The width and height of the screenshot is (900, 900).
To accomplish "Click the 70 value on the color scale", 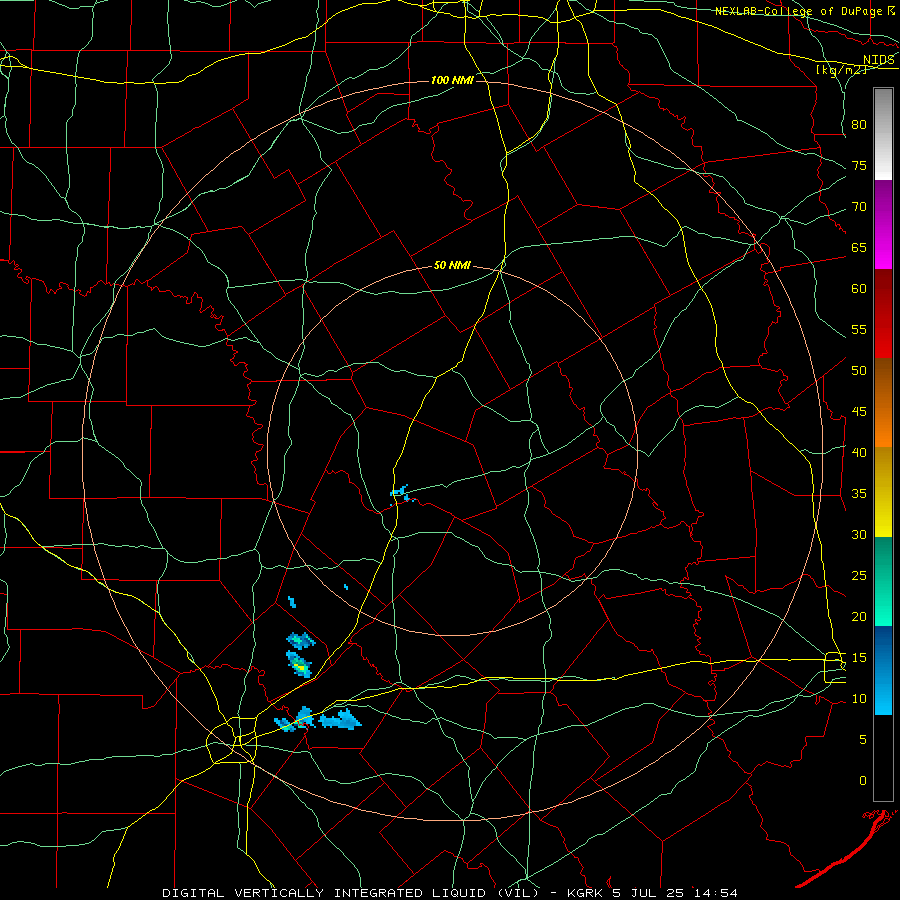I will coord(859,207).
